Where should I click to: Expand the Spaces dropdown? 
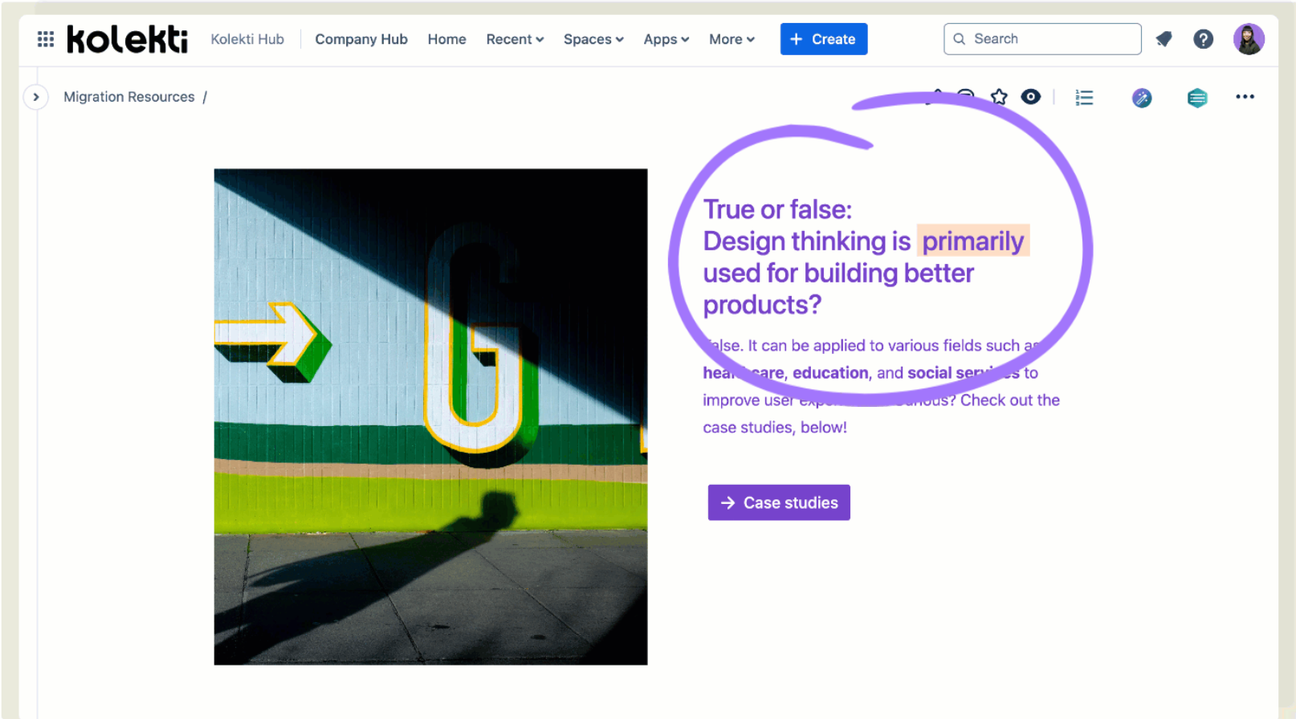click(x=593, y=39)
